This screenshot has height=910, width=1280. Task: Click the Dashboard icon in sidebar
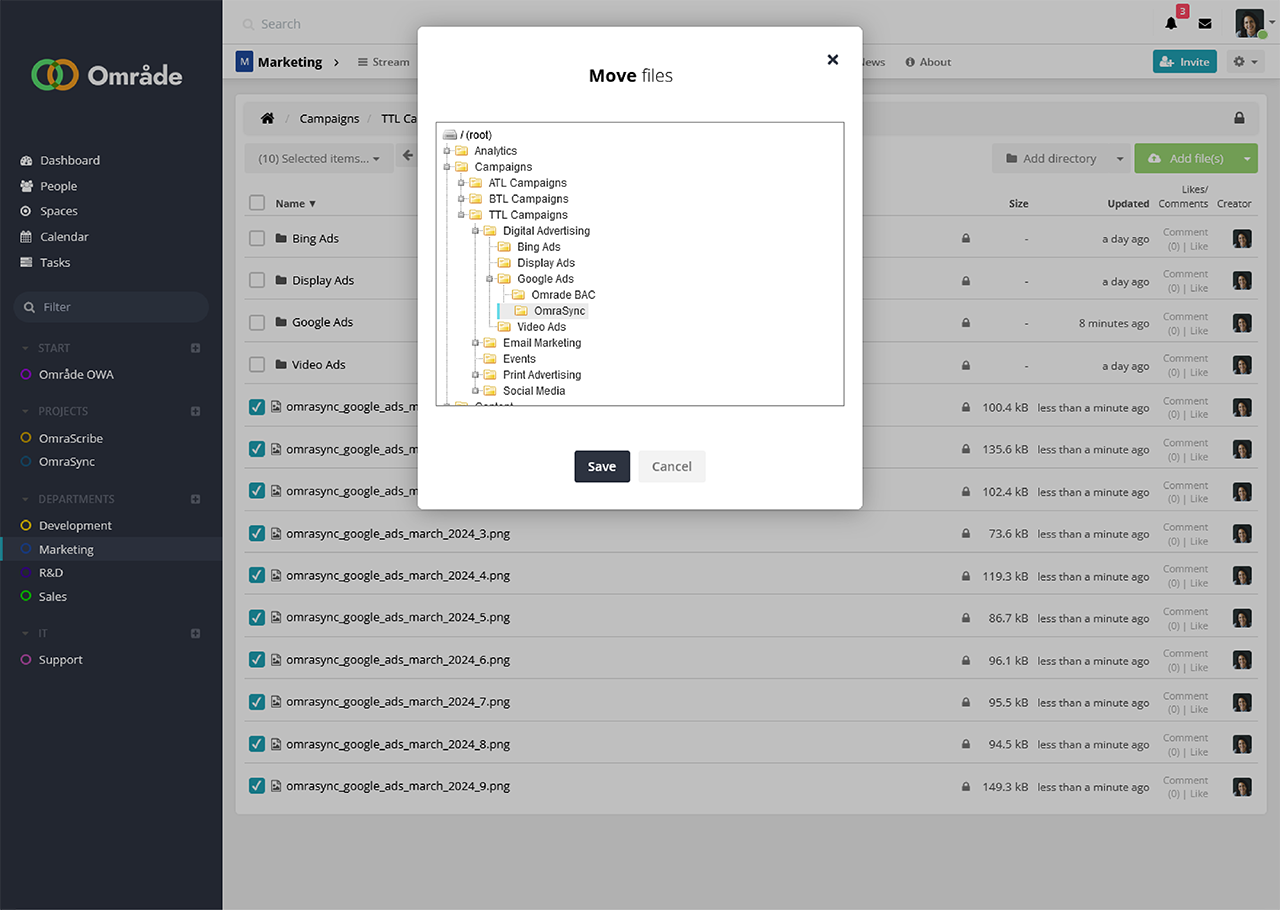point(26,160)
